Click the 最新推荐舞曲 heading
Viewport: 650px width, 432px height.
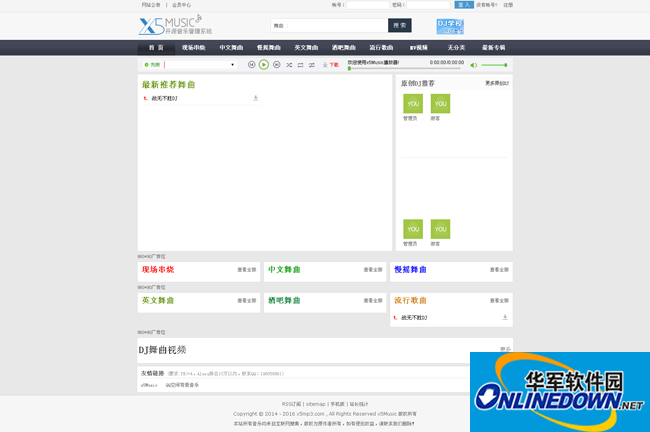click(x=168, y=85)
